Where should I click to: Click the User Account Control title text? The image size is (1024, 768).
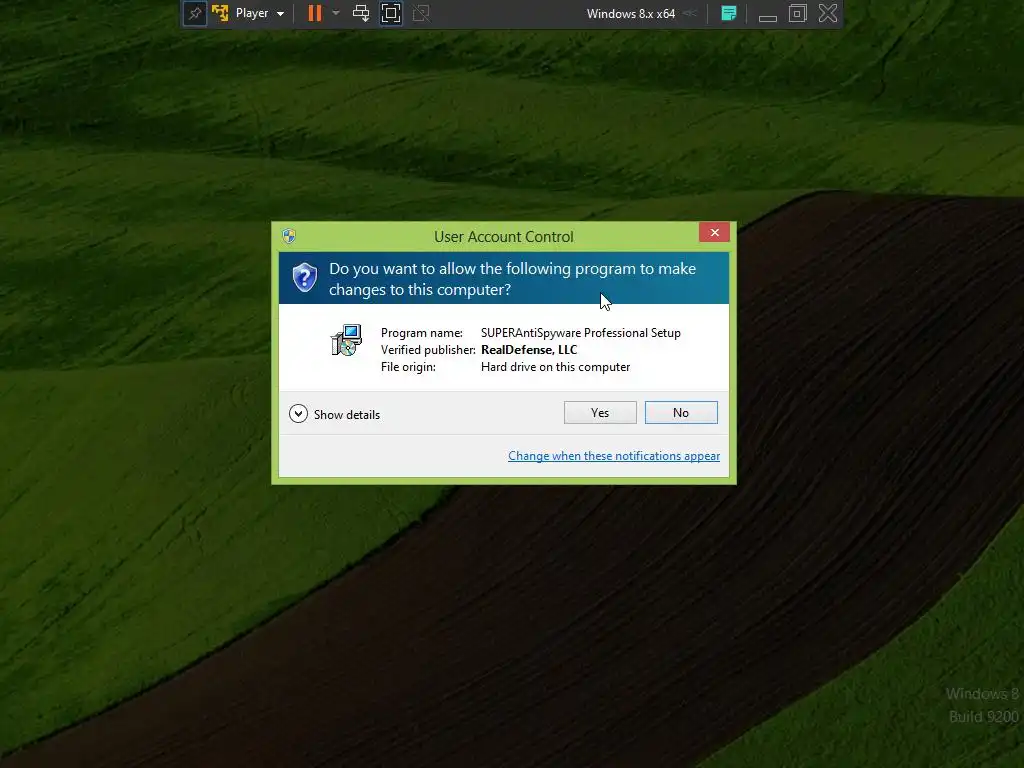click(504, 236)
